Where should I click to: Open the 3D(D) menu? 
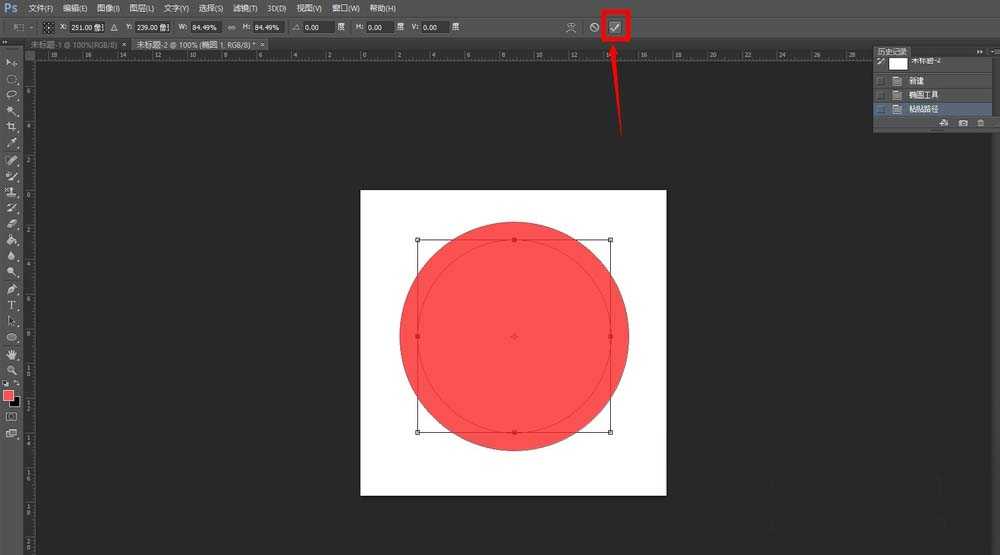pyautogui.click(x=276, y=8)
